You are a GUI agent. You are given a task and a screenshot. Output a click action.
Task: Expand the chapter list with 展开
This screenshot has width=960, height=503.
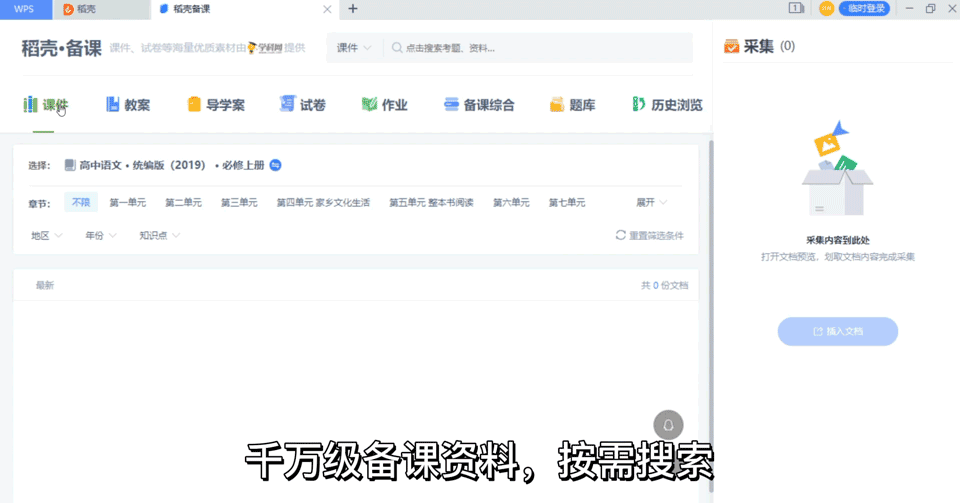(x=651, y=203)
